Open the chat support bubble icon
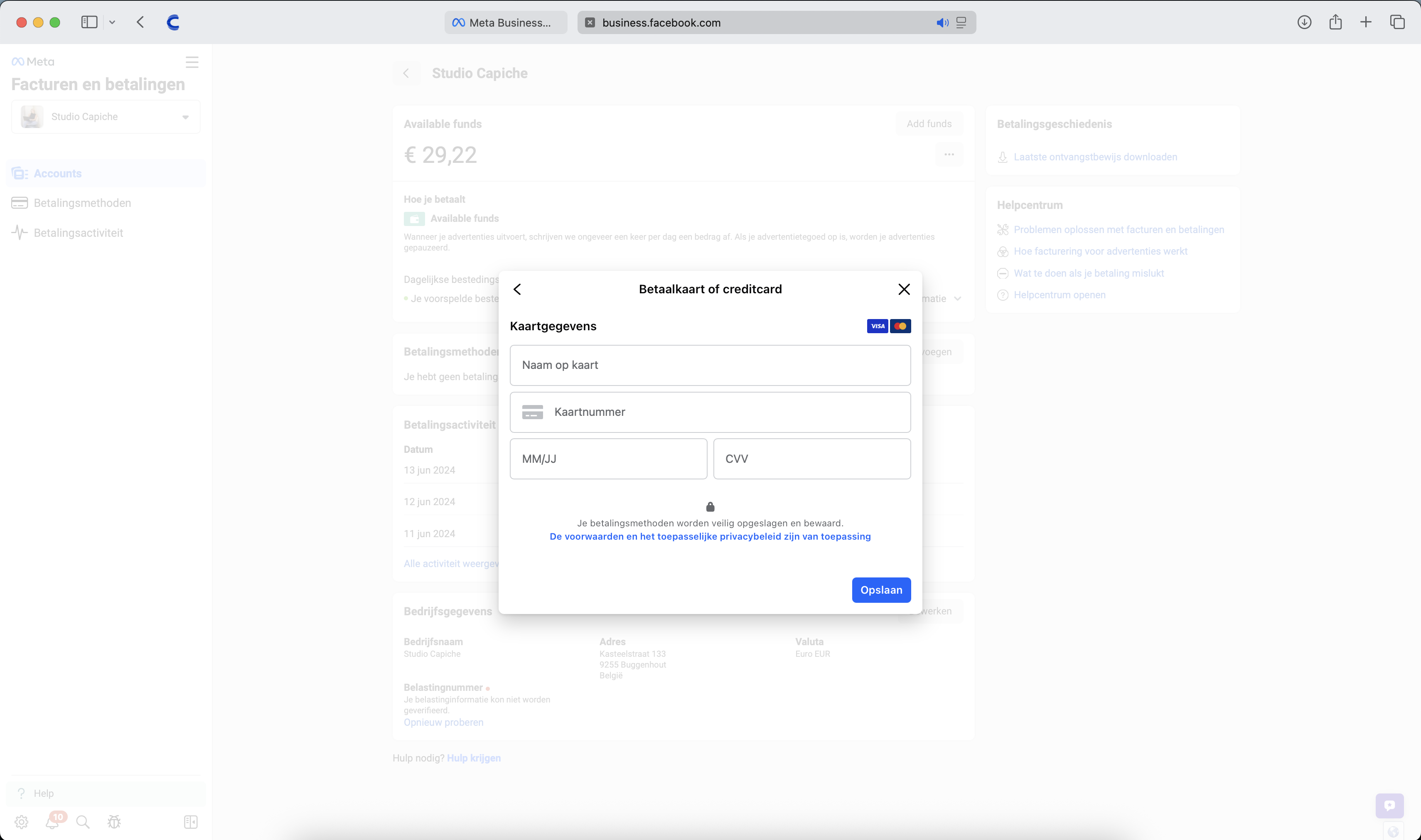This screenshot has height=840, width=1421. tap(1389, 806)
